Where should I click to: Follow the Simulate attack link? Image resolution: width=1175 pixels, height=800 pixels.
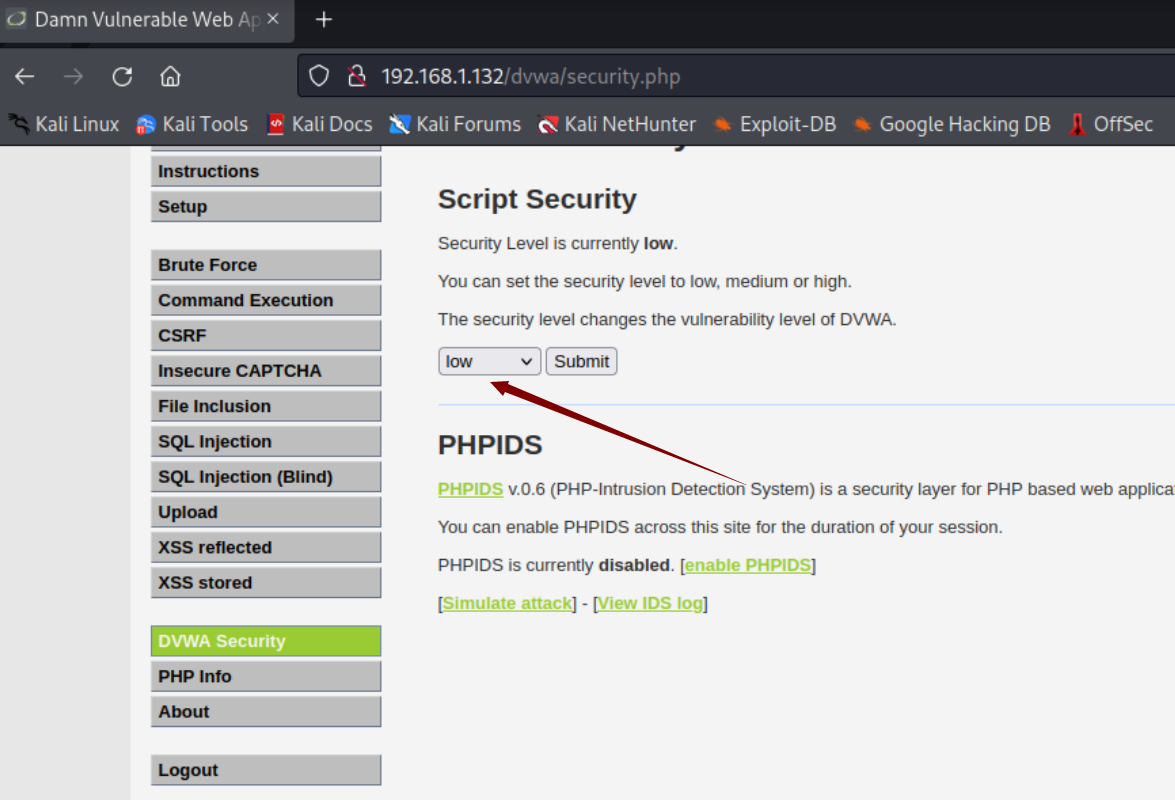coord(507,603)
